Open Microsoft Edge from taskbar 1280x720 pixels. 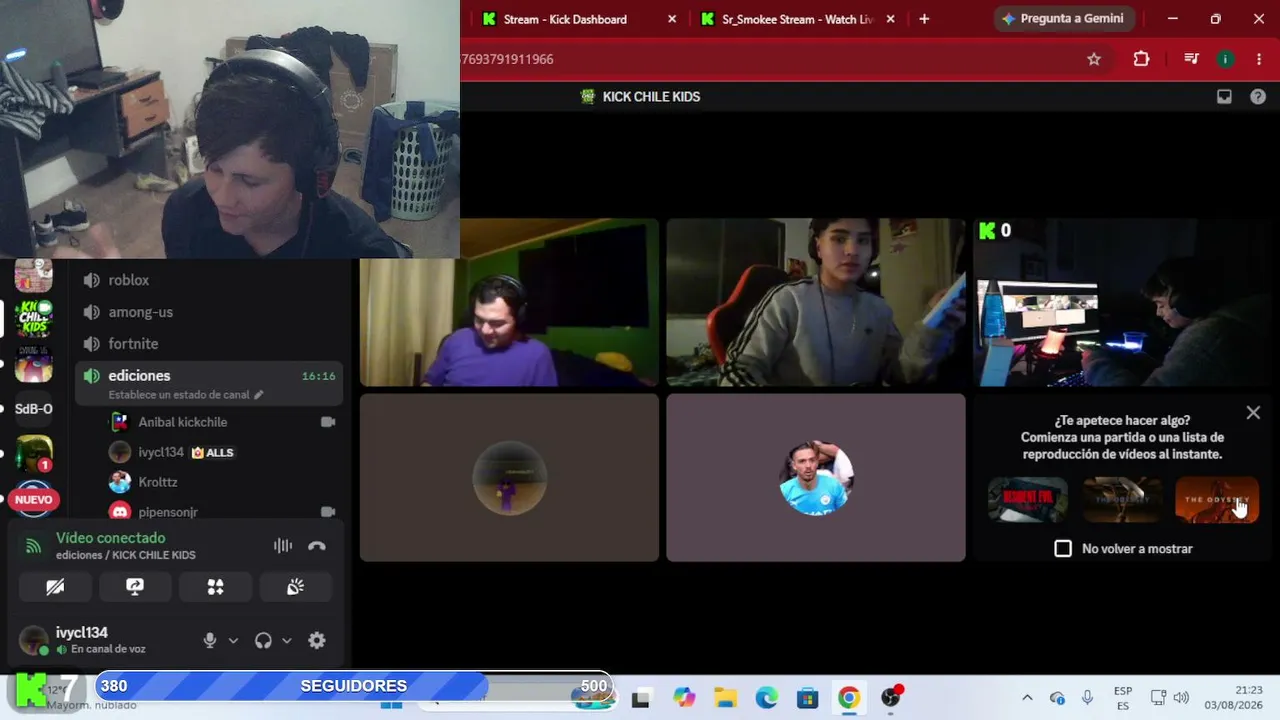point(767,698)
